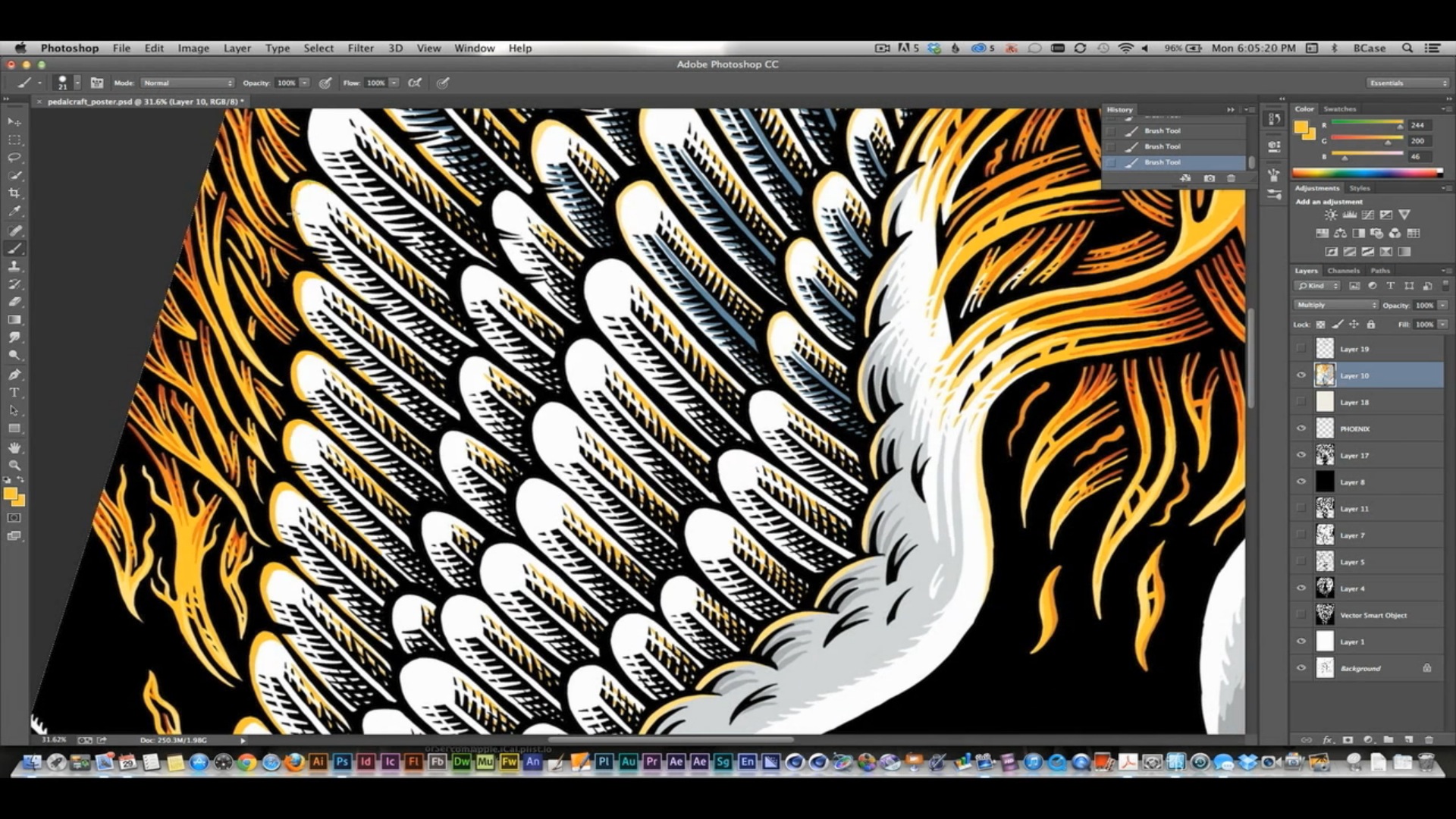Image resolution: width=1456 pixels, height=819 pixels.
Task: Open the Multiply blend mode dropdown
Action: (x=1335, y=305)
